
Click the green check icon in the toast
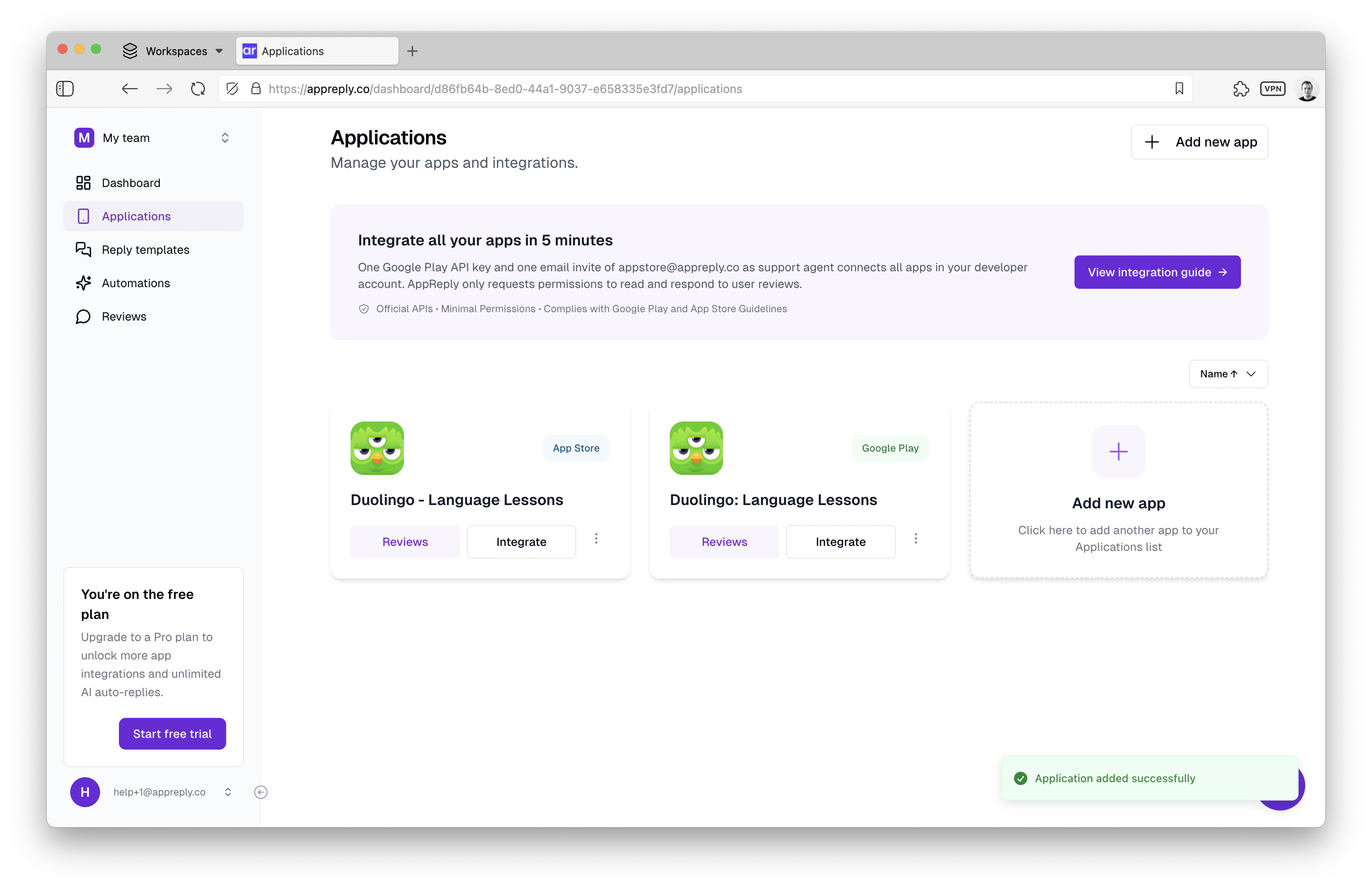tap(1020, 778)
